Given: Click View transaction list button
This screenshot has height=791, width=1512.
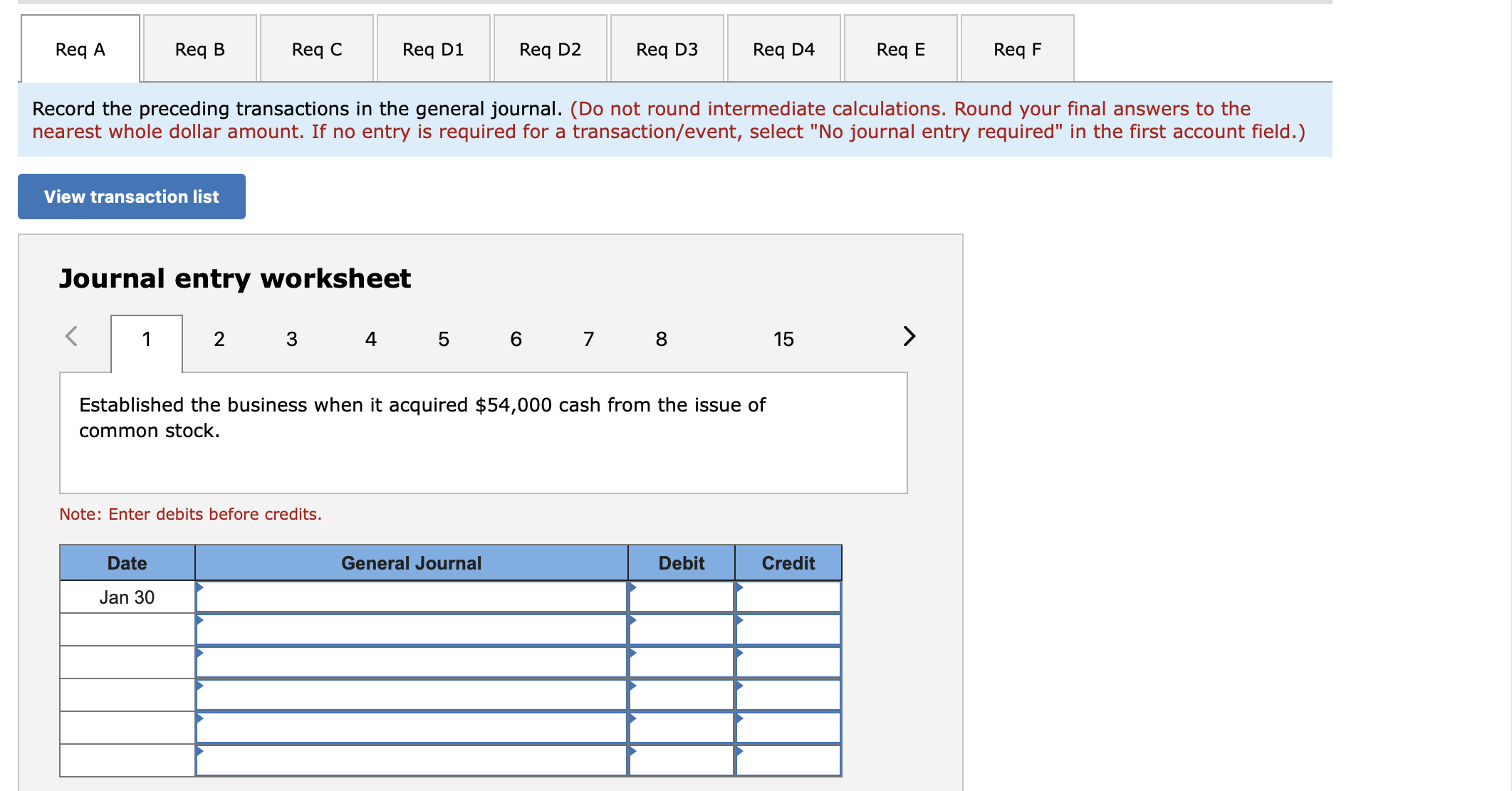Looking at the screenshot, I should [x=132, y=197].
